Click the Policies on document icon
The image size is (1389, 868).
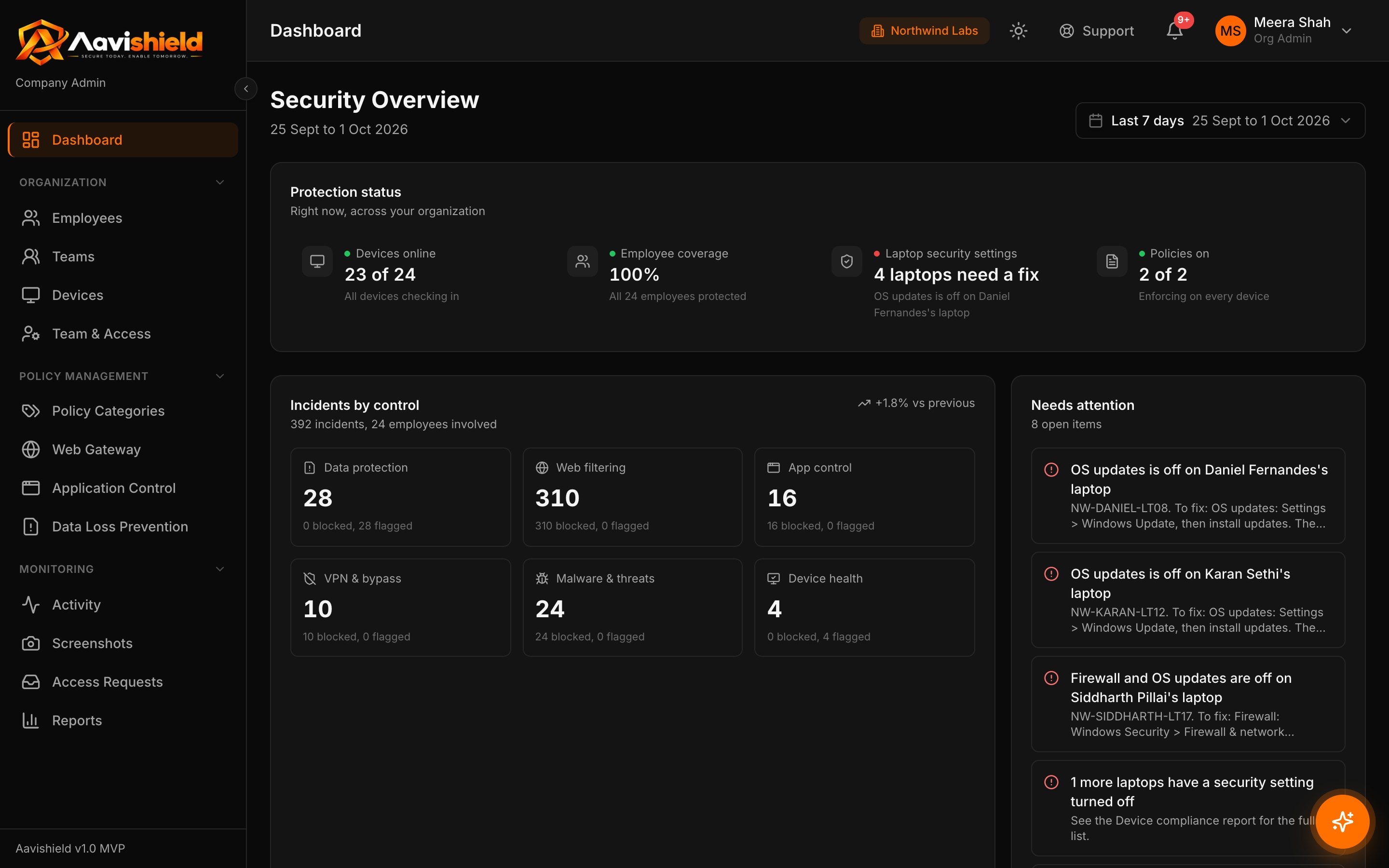(x=1112, y=262)
